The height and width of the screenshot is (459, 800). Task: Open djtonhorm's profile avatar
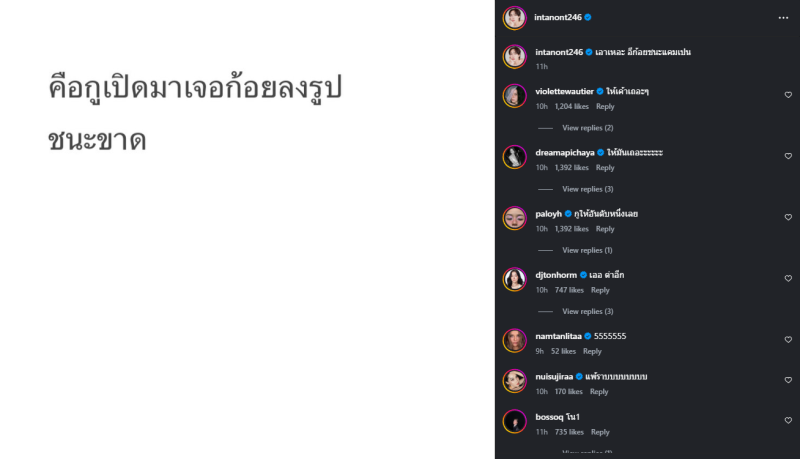point(514,279)
